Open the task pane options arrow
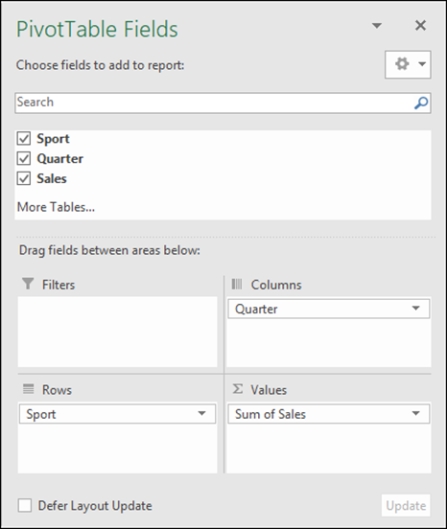The width and height of the screenshot is (447, 529). (x=376, y=25)
